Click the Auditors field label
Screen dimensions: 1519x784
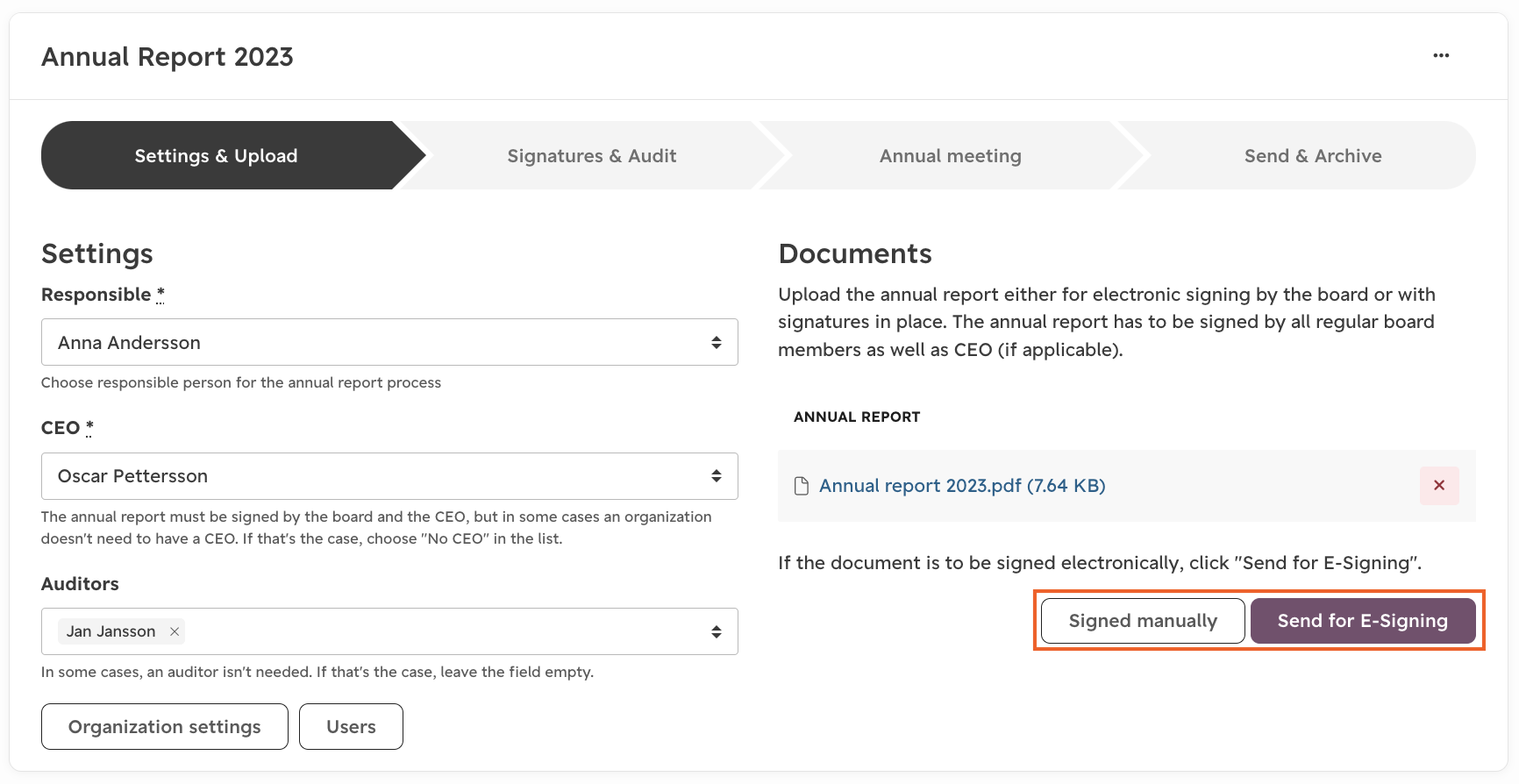tap(80, 584)
